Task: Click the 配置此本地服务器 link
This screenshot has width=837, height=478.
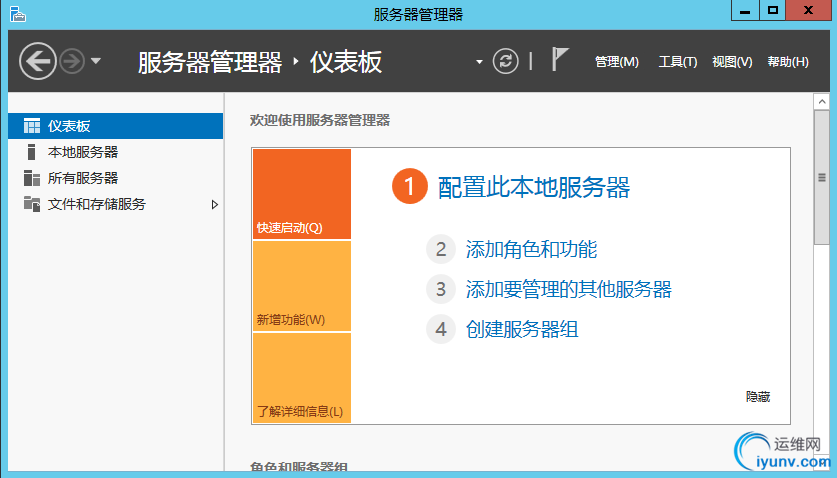Action: pyautogui.click(x=534, y=187)
